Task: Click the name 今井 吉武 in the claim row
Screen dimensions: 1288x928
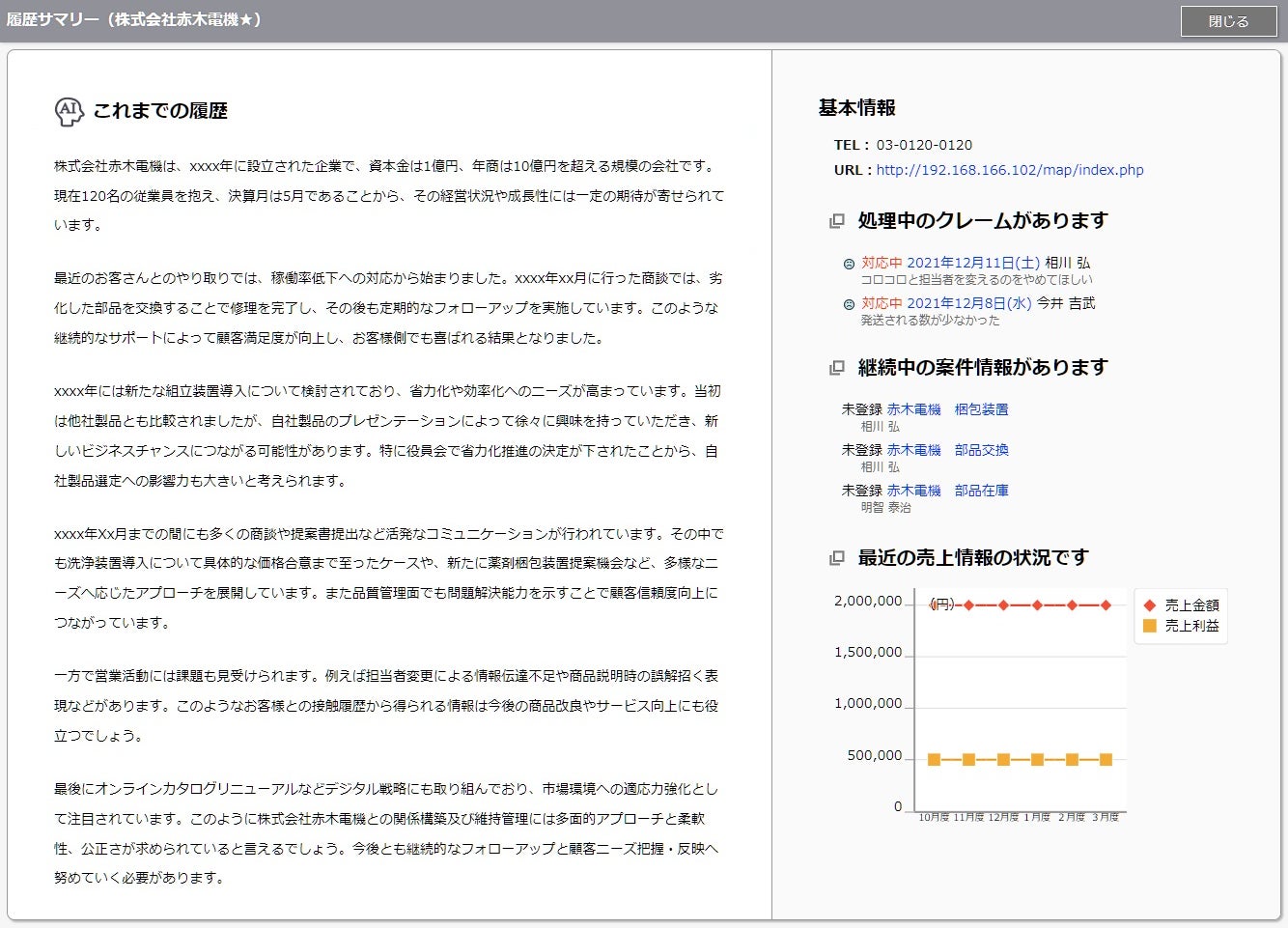Action: click(x=1066, y=303)
